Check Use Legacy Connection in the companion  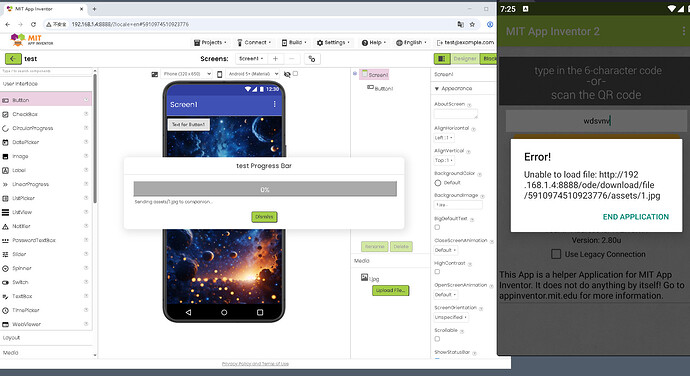556,254
